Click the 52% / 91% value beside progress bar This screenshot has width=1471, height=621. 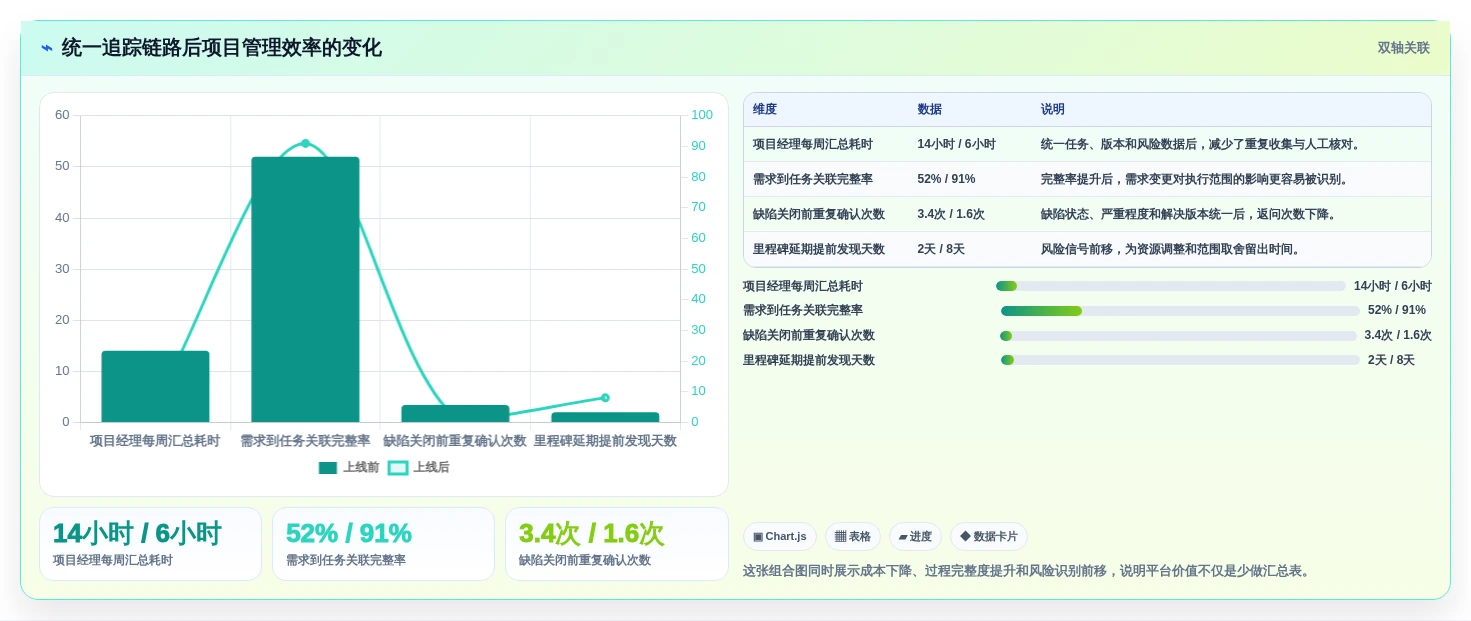[1397, 311]
